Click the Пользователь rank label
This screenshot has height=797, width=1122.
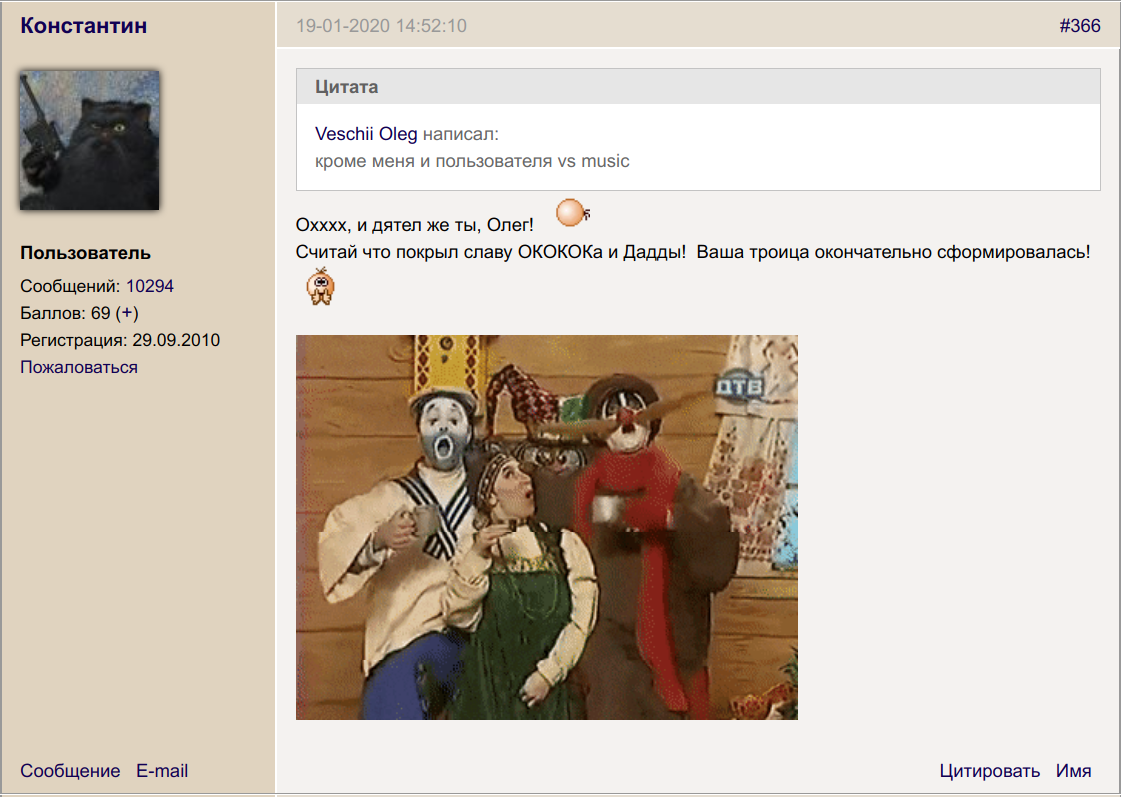click(86, 253)
